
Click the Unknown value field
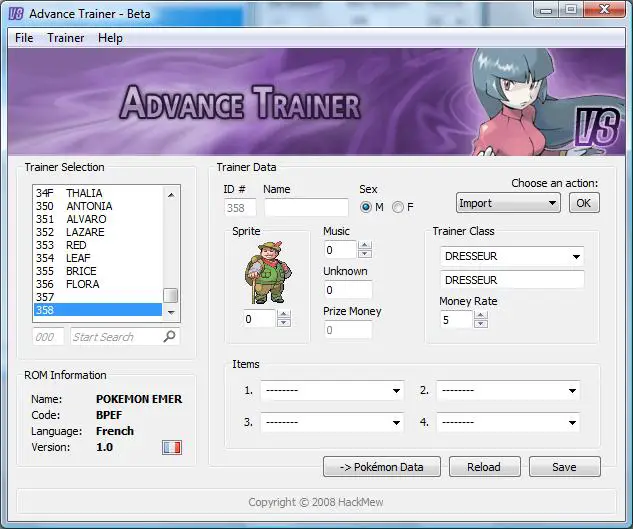(x=348, y=290)
